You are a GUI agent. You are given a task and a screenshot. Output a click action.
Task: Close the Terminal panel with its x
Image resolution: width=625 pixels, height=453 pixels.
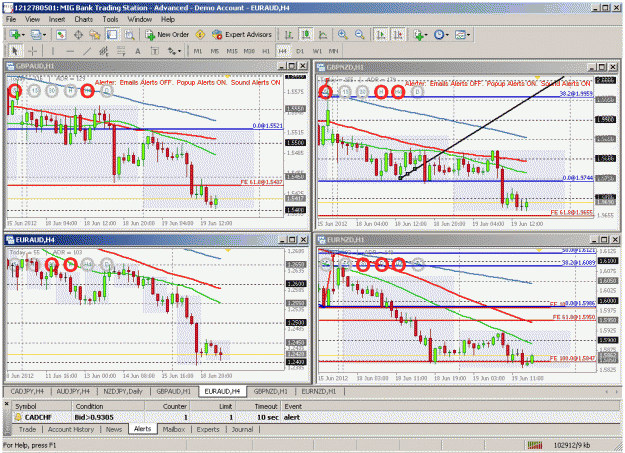(6, 404)
